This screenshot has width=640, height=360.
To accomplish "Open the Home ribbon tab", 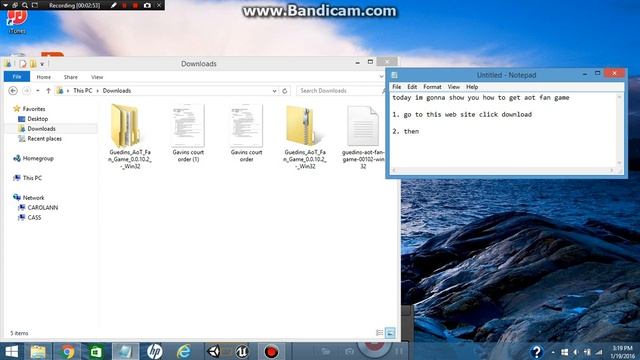I will pyautogui.click(x=44, y=77).
